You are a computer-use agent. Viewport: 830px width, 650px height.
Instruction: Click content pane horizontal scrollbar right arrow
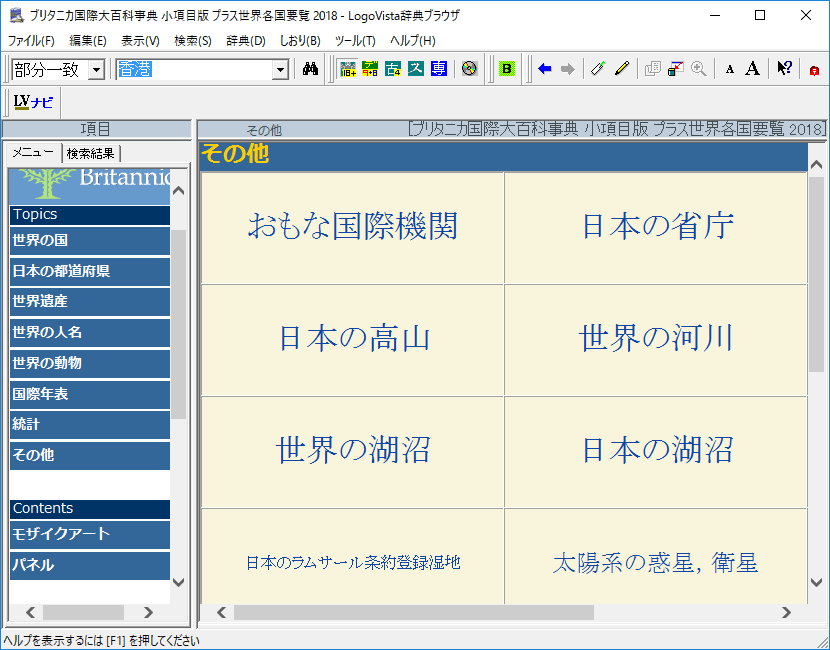787,612
